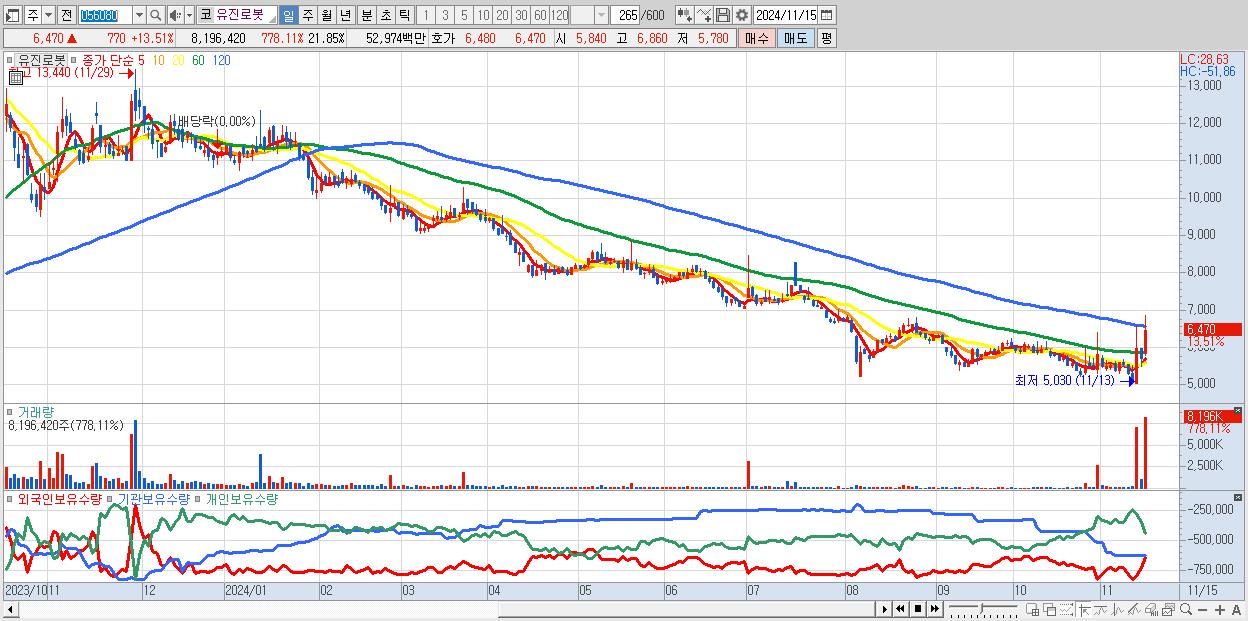Toggle the 개인보유수량 legend marker
Screen dimensions: 1248x621
pos(198,497)
